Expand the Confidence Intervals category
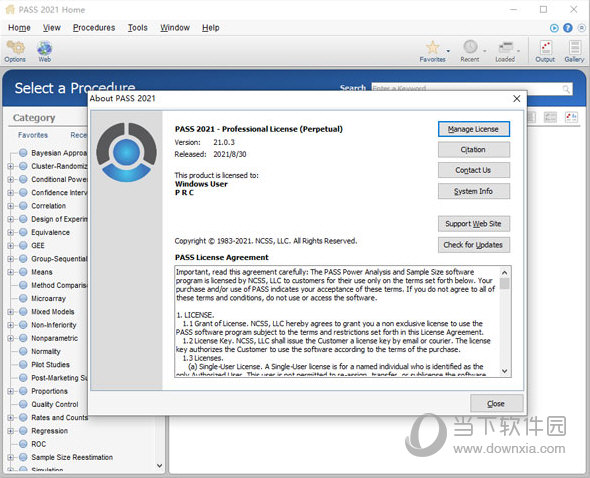Viewport: 590px width, 478px height. (x=11, y=193)
